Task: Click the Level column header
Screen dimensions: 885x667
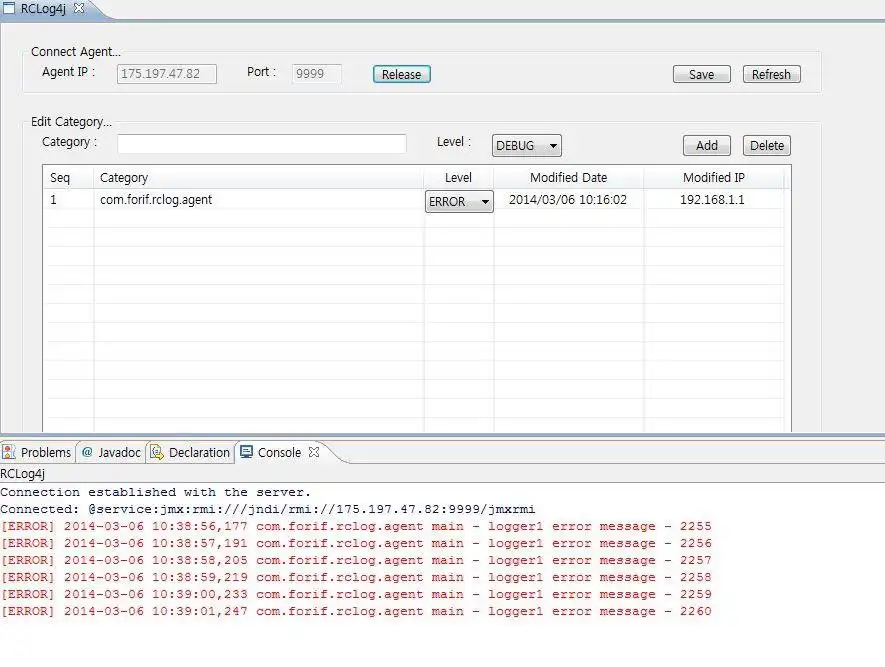Action: click(458, 178)
